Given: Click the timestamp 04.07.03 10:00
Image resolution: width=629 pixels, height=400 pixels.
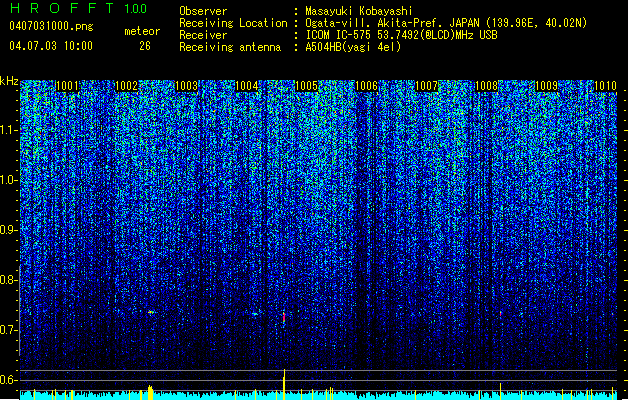Looking at the screenshot, I should (51, 46).
